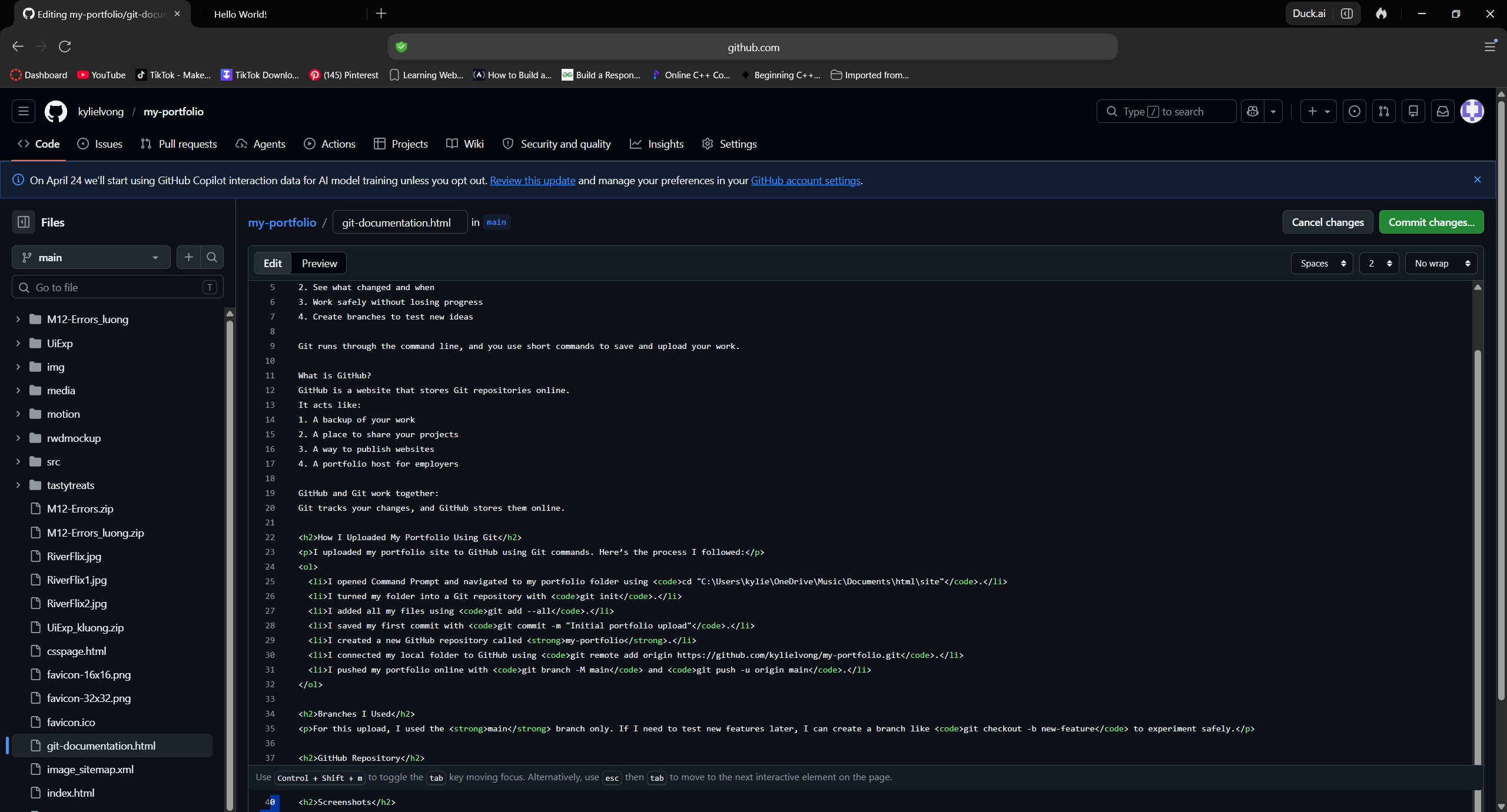The height and width of the screenshot is (812, 1507).
Task: Open the issues icon in the header
Action: tap(1354, 111)
